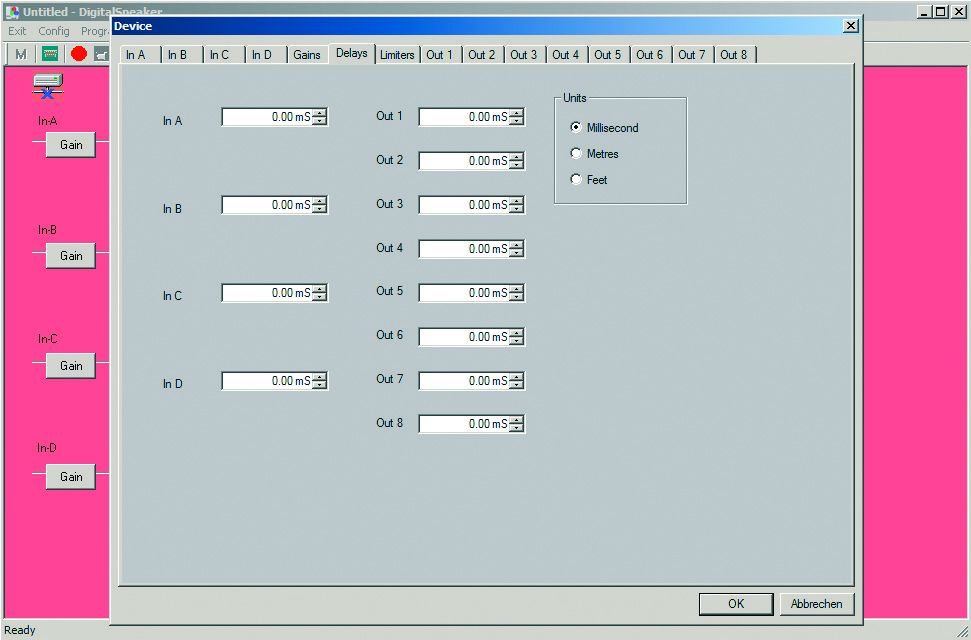Focus the In D delay value field

267,380
